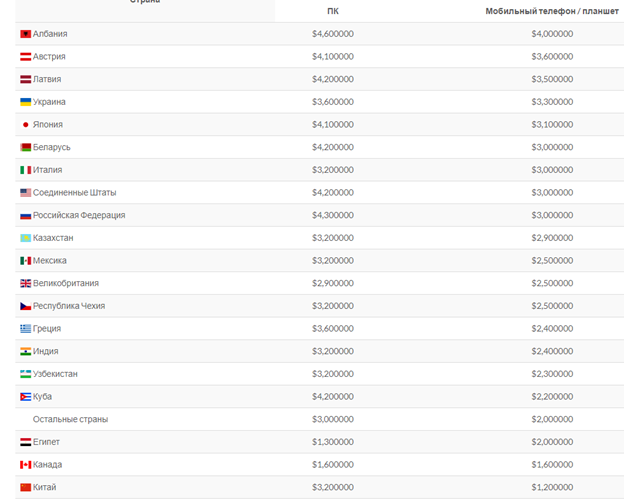
Task: Select the Куба country name
Action: click(x=42, y=397)
